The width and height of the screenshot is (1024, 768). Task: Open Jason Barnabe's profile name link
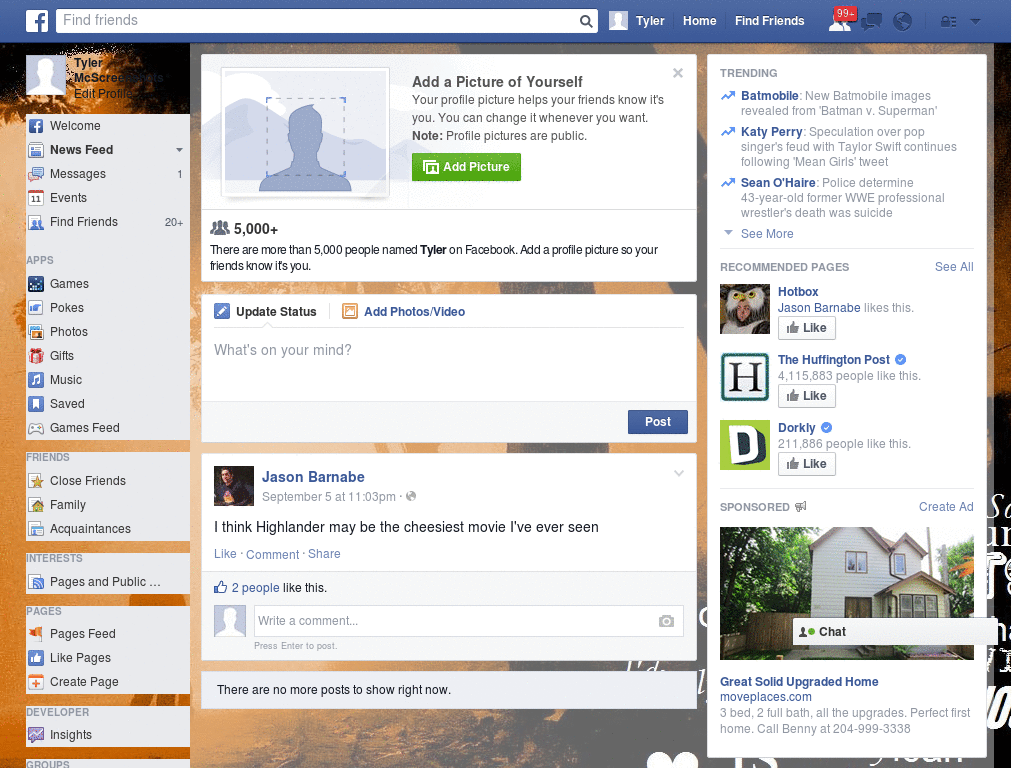pyautogui.click(x=313, y=477)
